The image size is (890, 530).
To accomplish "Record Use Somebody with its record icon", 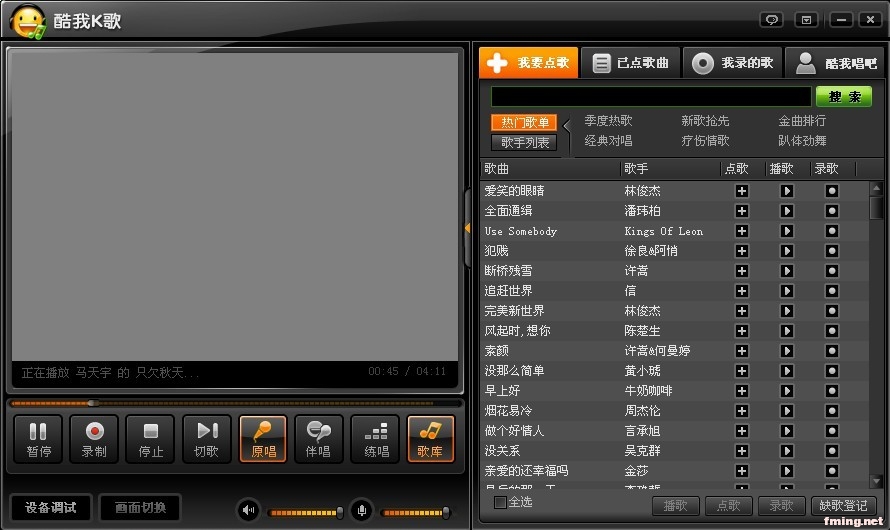I will (x=832, y=231).
